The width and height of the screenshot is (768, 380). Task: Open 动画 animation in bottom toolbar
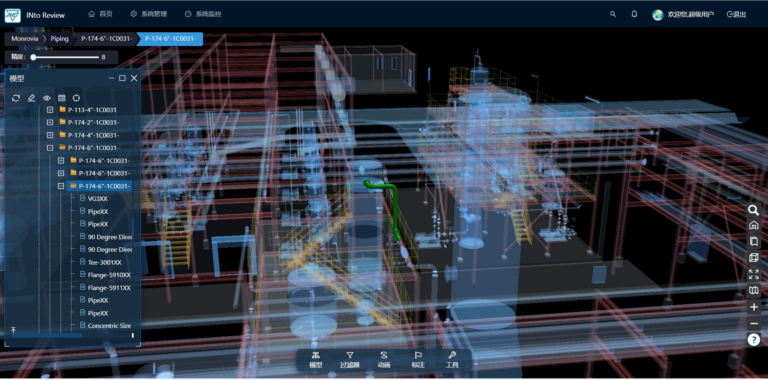[x=384, y=360]
